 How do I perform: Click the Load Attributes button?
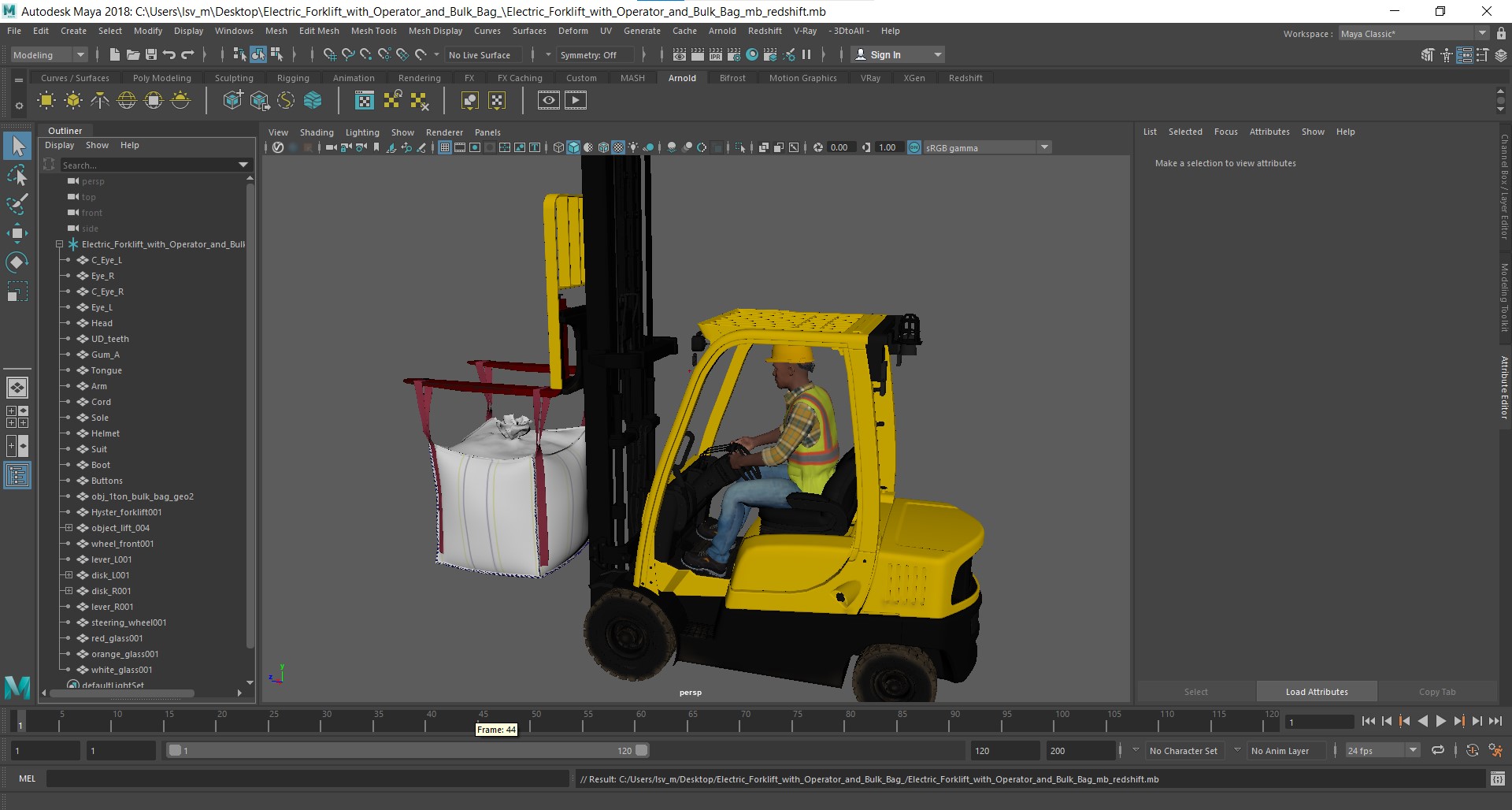[1317, 692]
